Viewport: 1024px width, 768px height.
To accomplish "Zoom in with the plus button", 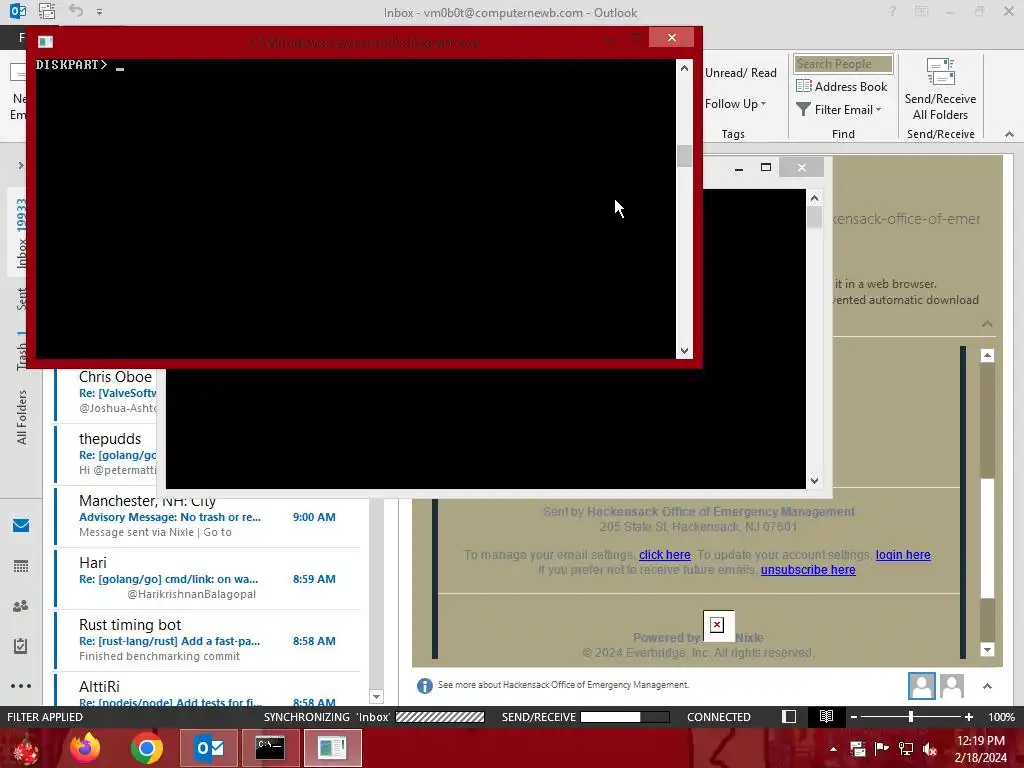I will pos(968,717).
